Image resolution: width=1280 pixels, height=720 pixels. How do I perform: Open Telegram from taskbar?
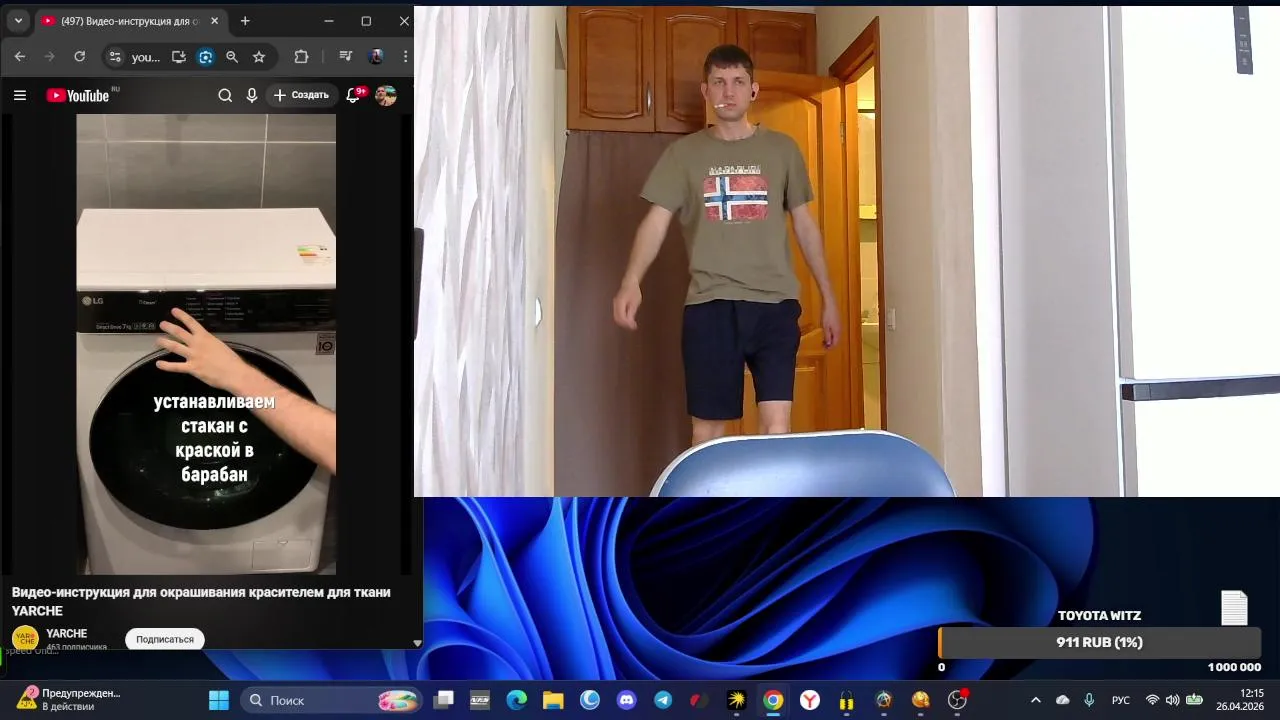click(x=662, y=700)
